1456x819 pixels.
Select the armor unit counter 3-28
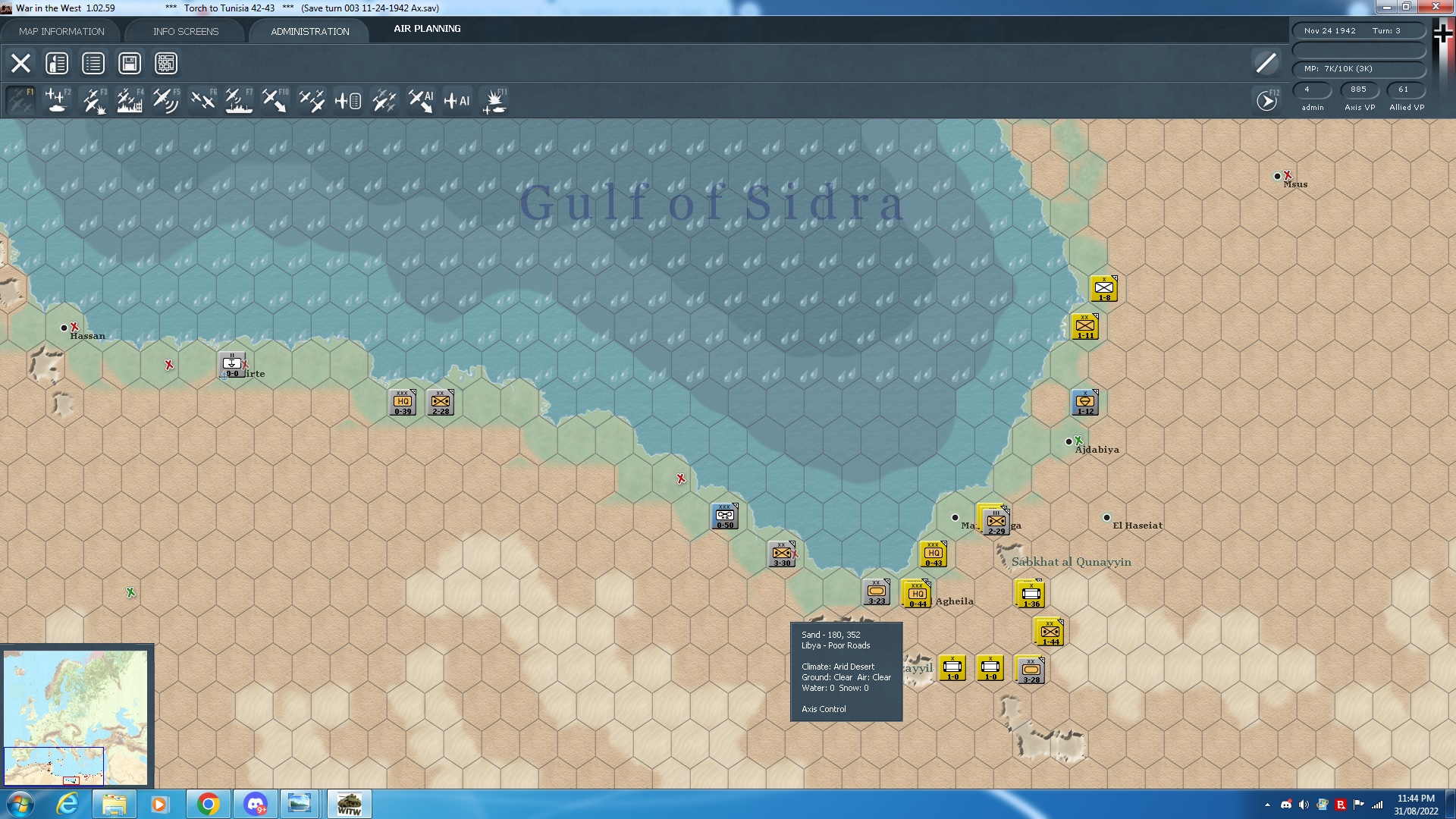(x=1031, y=670)
